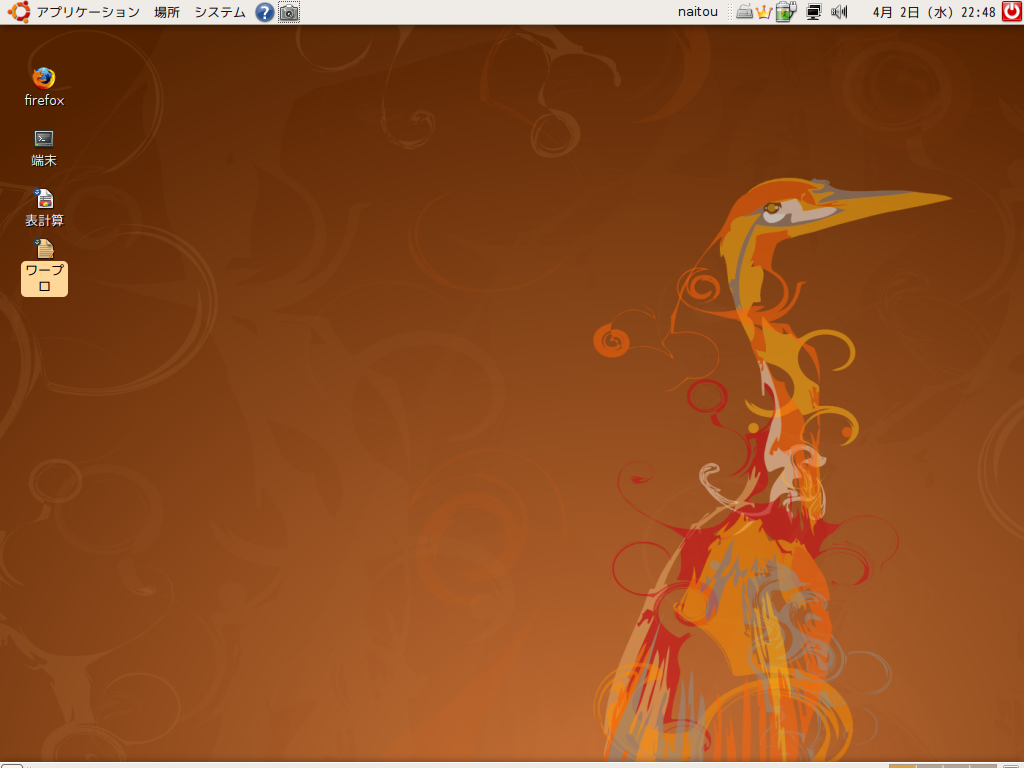Open the calendar from the 22:48 clock

934,12
